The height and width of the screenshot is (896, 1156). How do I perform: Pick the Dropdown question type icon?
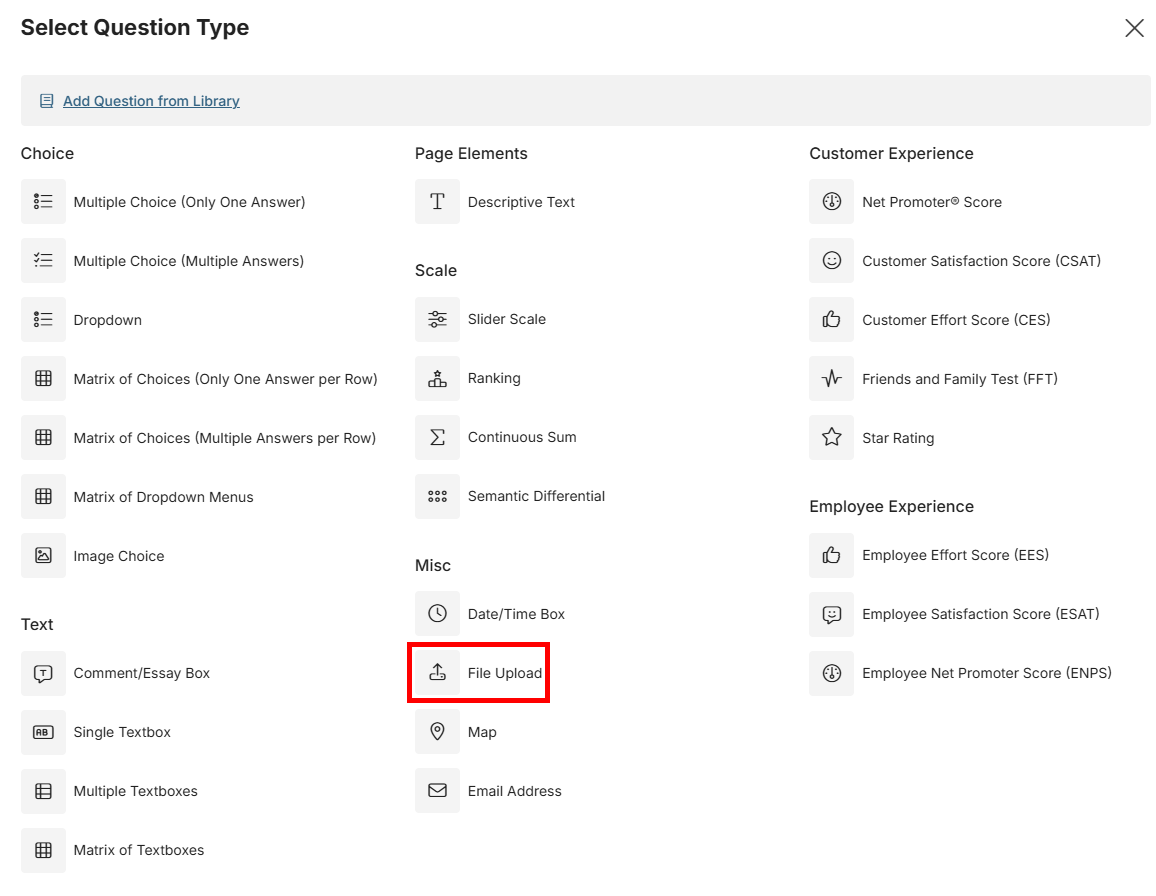[x=43, y=319]
